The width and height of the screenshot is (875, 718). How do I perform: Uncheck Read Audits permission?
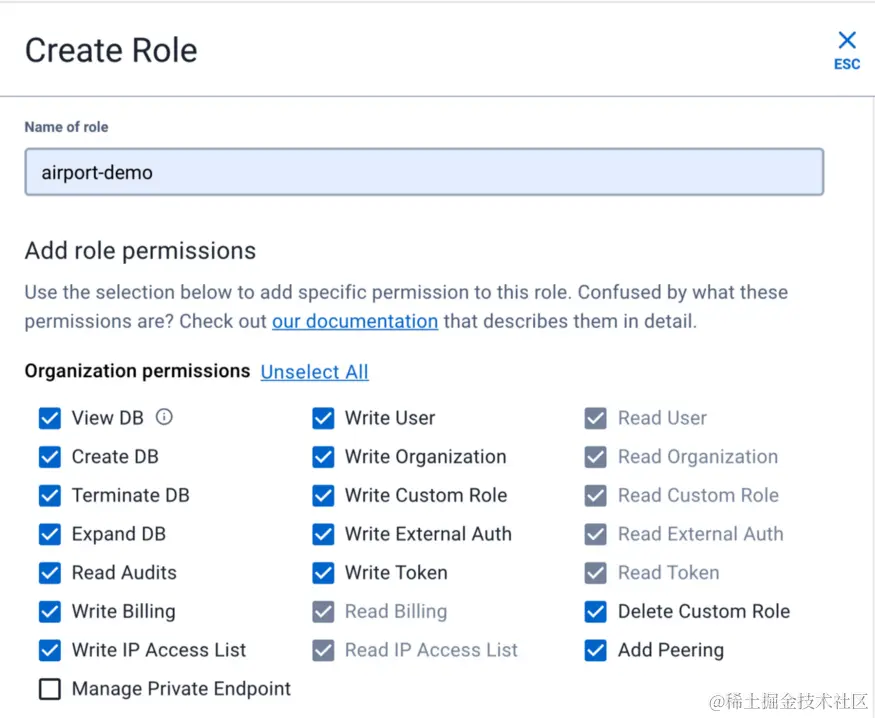(x=50, y=573)
